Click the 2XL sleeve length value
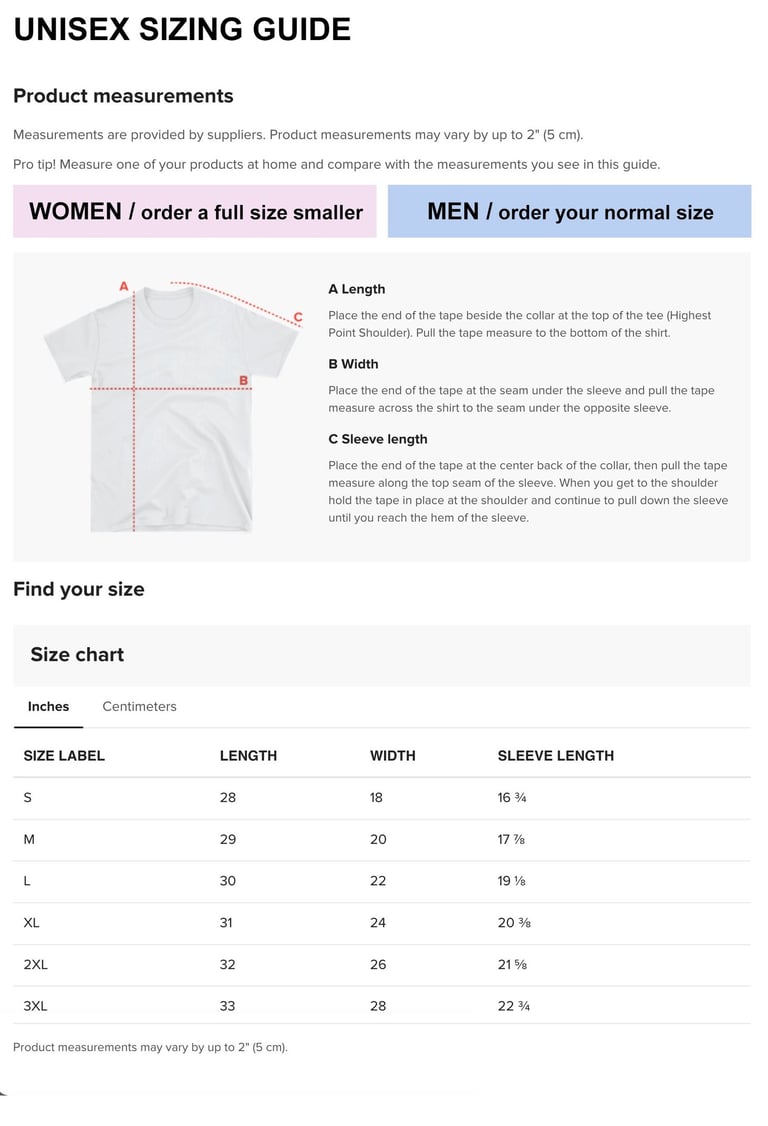Viewport: 768px width, 1126px height. coord(514,964)
